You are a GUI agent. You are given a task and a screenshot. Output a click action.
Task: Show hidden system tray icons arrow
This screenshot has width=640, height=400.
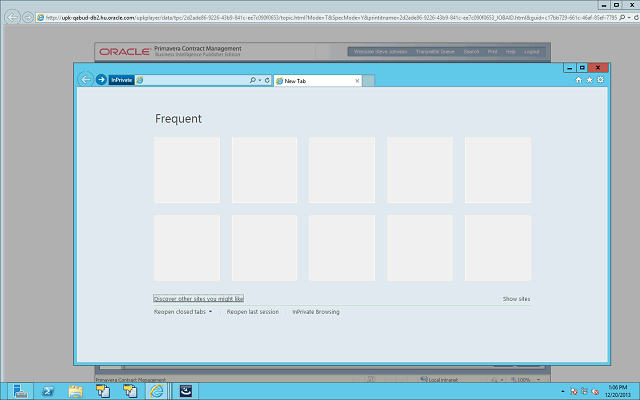point(562,391)
